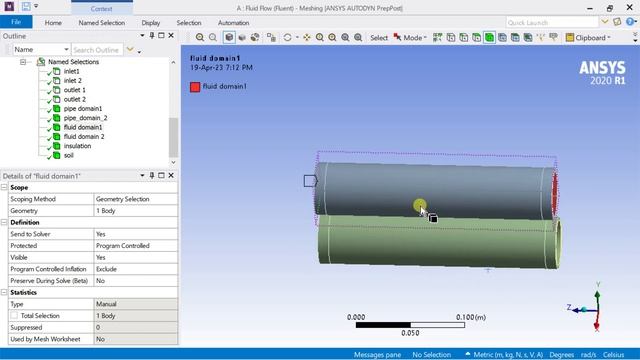Viewport: 640px width, 360px height.
Task: Open the quick access toolbar dropdown
Action: 36,7
